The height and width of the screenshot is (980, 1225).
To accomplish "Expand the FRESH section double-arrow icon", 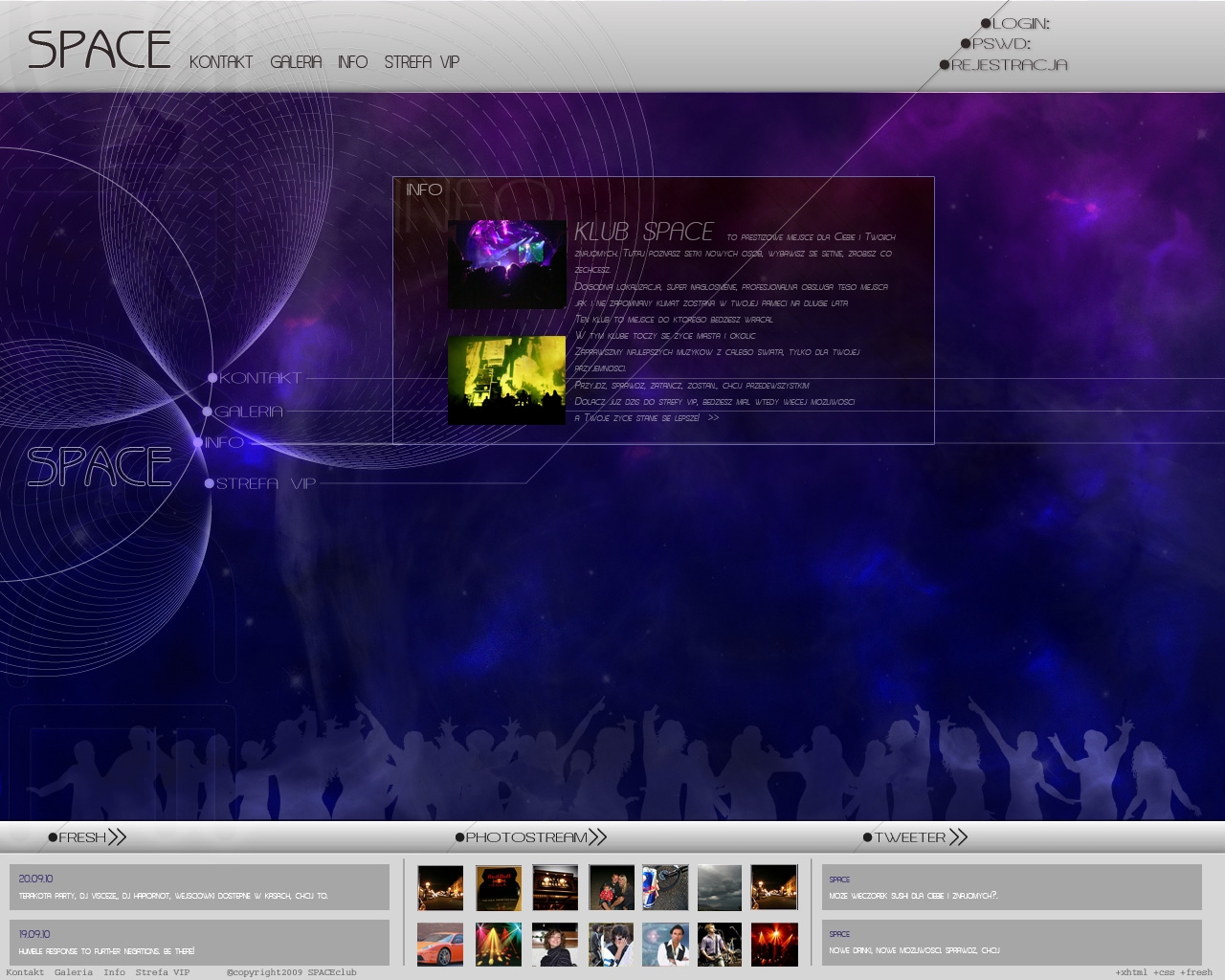I will tap(117, 837).
